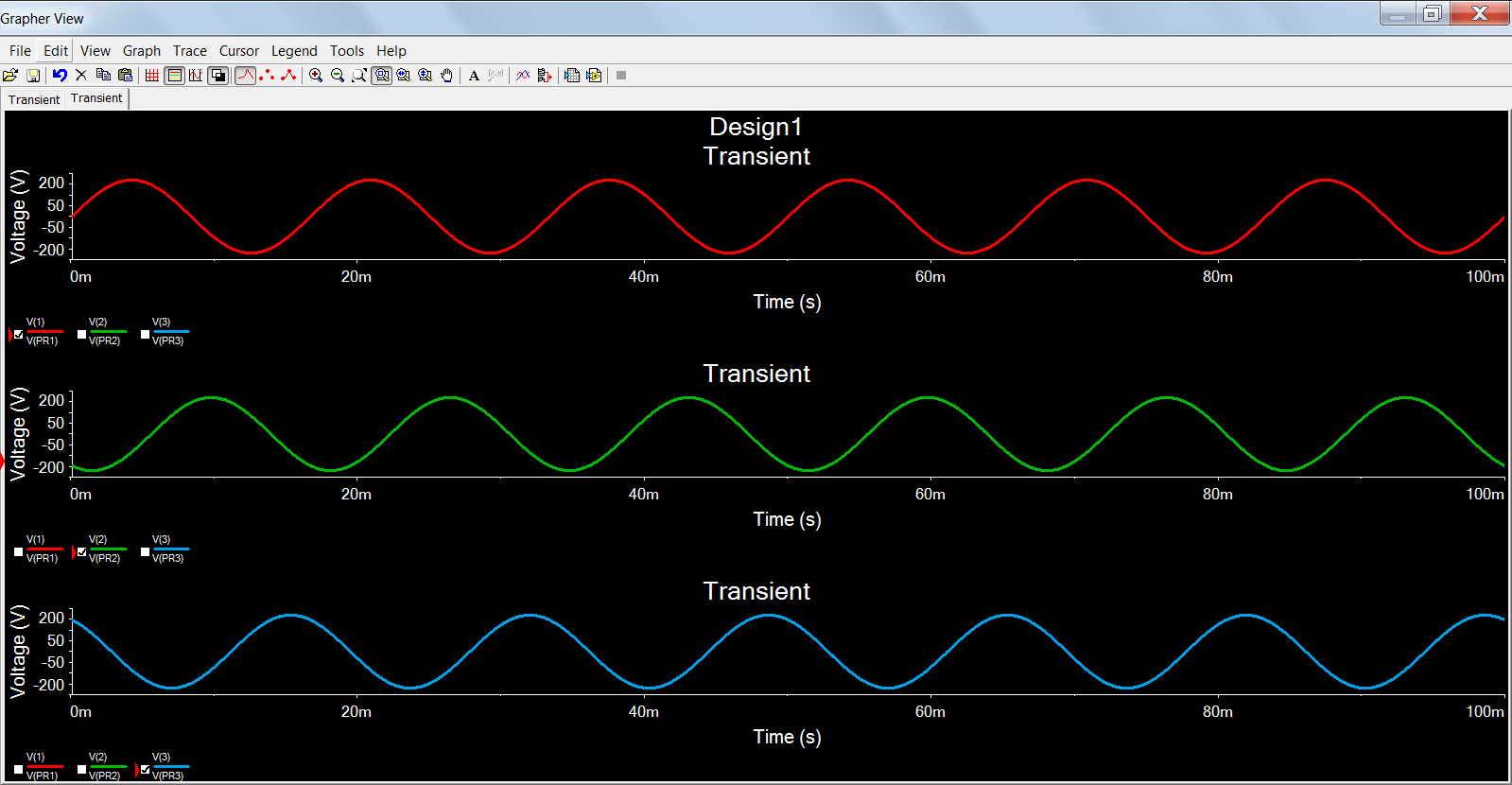Check V(3) checkbox in middle graph legend
The image size is (1512, 785).
pyautogui.click(x=145, y=551)
